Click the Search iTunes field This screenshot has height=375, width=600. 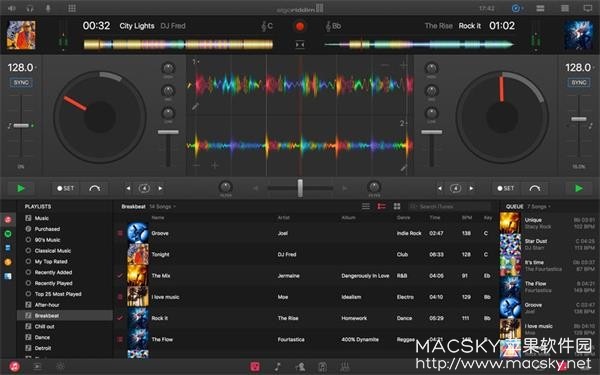tap(450, 207)
